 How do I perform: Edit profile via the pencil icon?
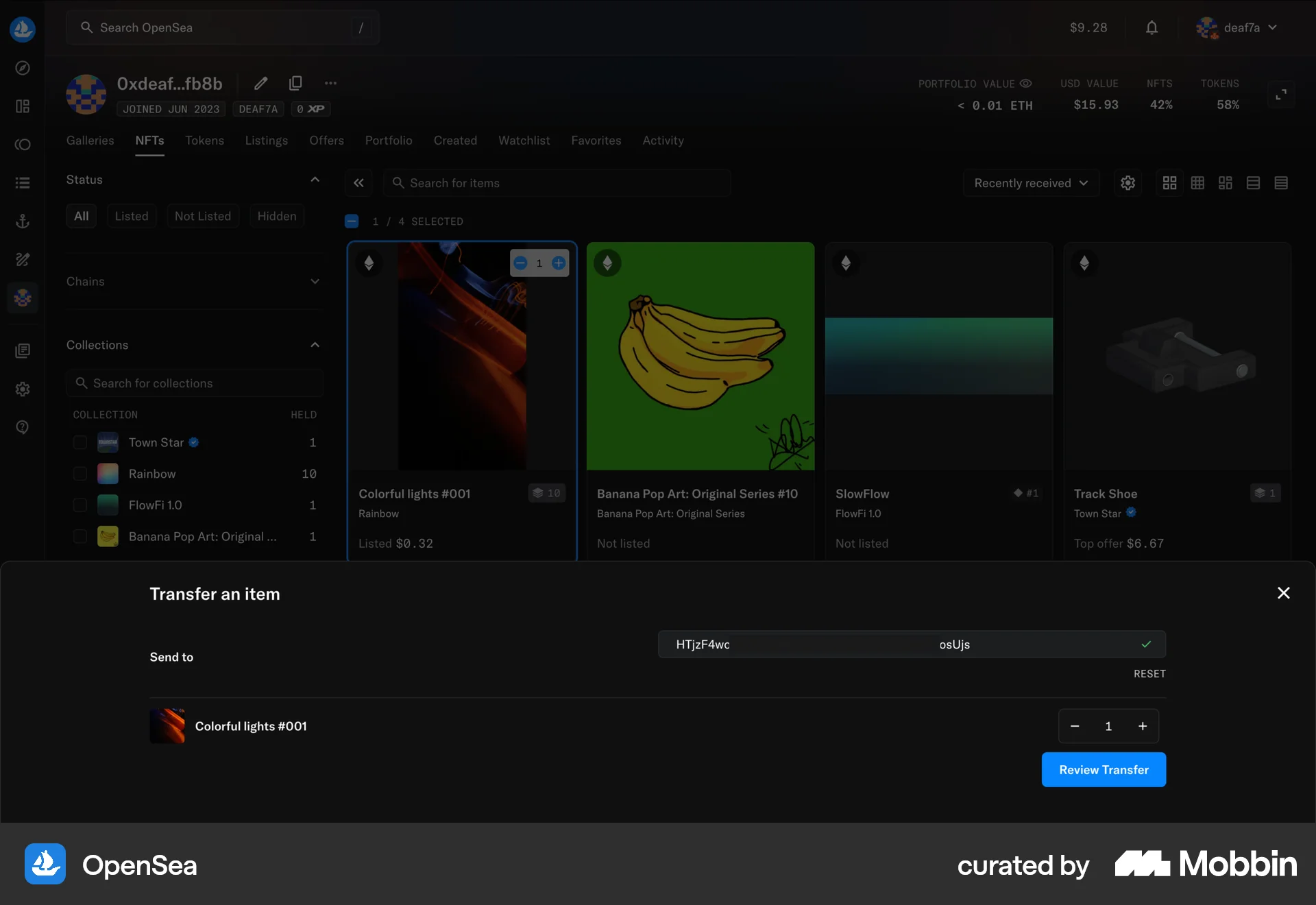pos(260,83)
